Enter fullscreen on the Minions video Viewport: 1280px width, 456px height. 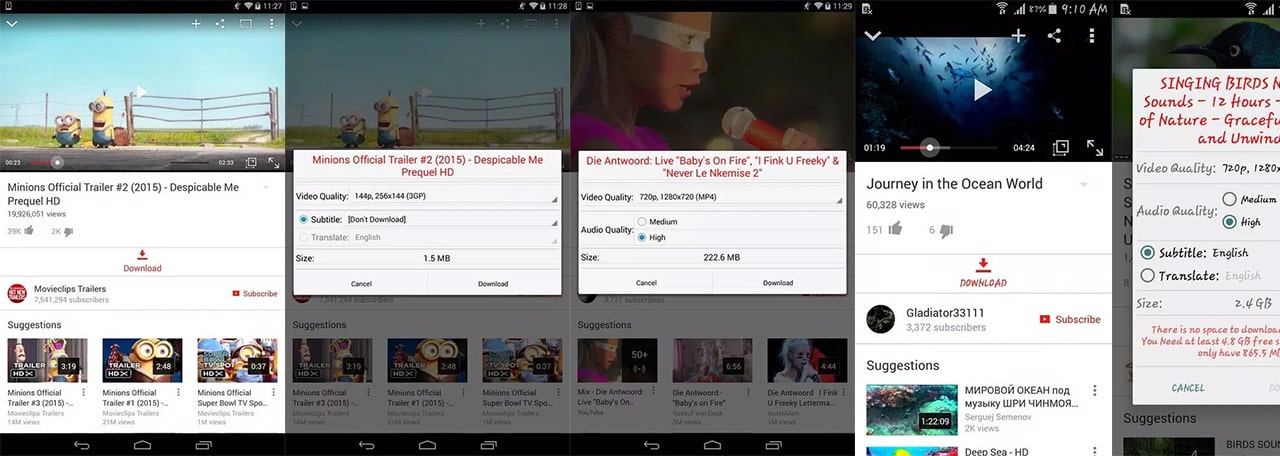click(x=273, y=161)
